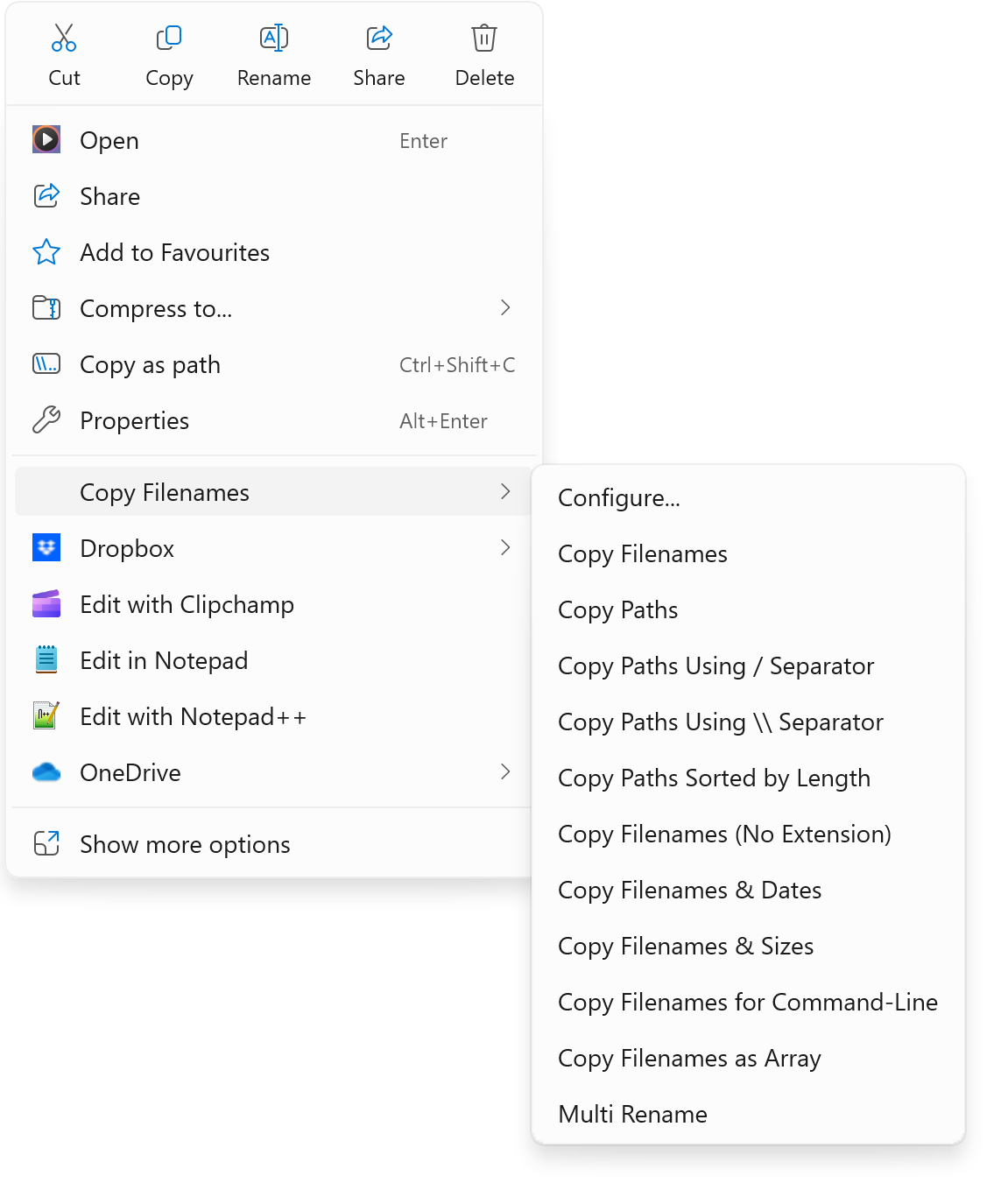Expand the Dropbox submenu arrow
Screen dimensions: 1008x1183
click(505, 547)
